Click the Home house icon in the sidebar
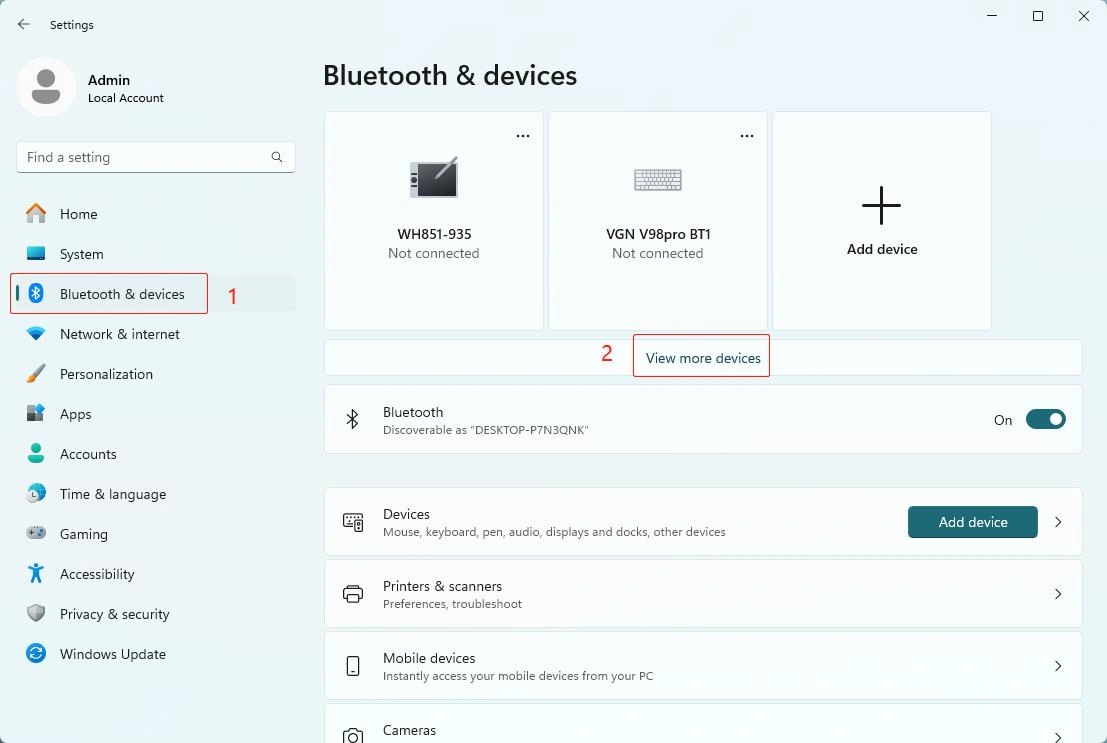The height and width of the screenshot is (743, 1107). pyautogui.click(x=36, y=213)
